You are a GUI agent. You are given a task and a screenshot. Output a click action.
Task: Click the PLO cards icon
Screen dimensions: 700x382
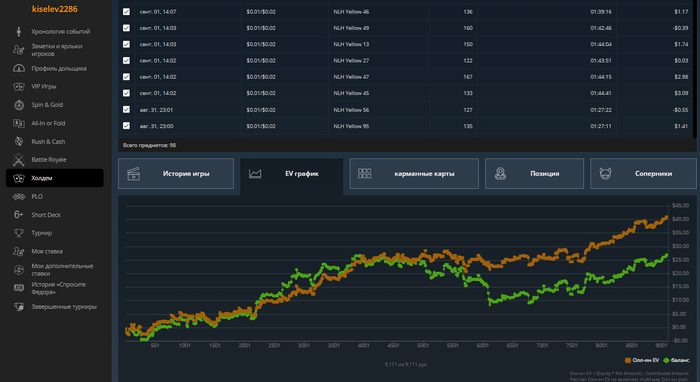click(19, 196)
